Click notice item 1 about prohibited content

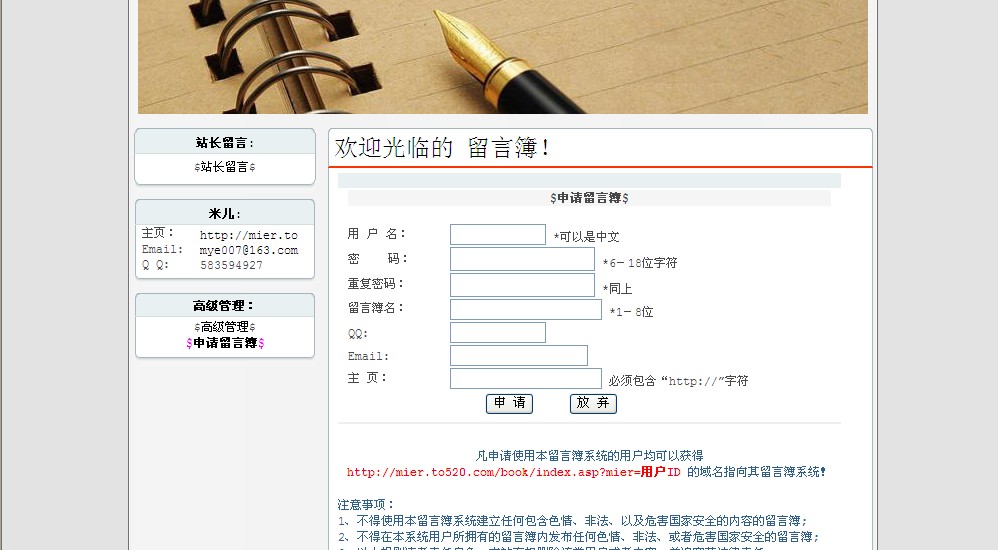(573, 521)
